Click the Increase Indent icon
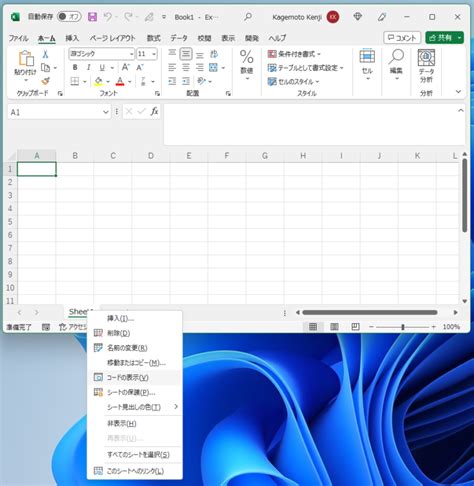Viewport: 474px width, 486px height. (186, 81)
